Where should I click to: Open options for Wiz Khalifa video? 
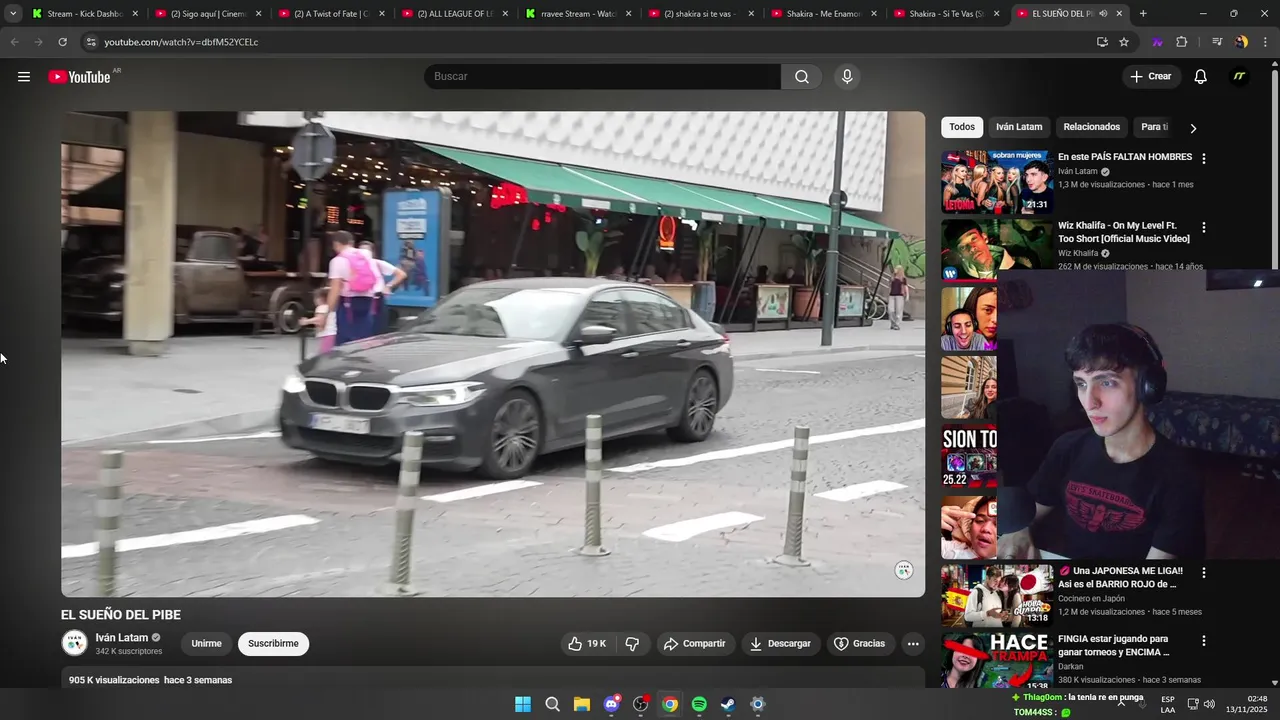1203,227
